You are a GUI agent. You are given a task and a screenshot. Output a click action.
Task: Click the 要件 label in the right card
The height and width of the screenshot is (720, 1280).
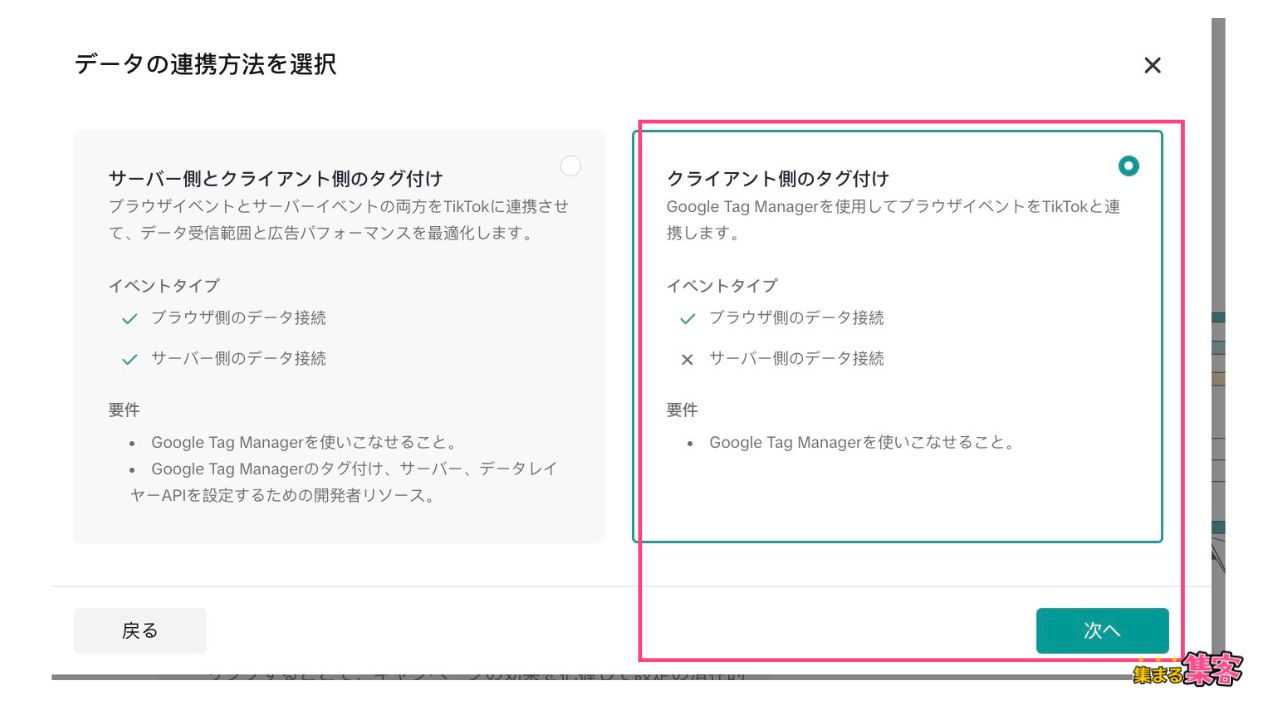point(682,410)
